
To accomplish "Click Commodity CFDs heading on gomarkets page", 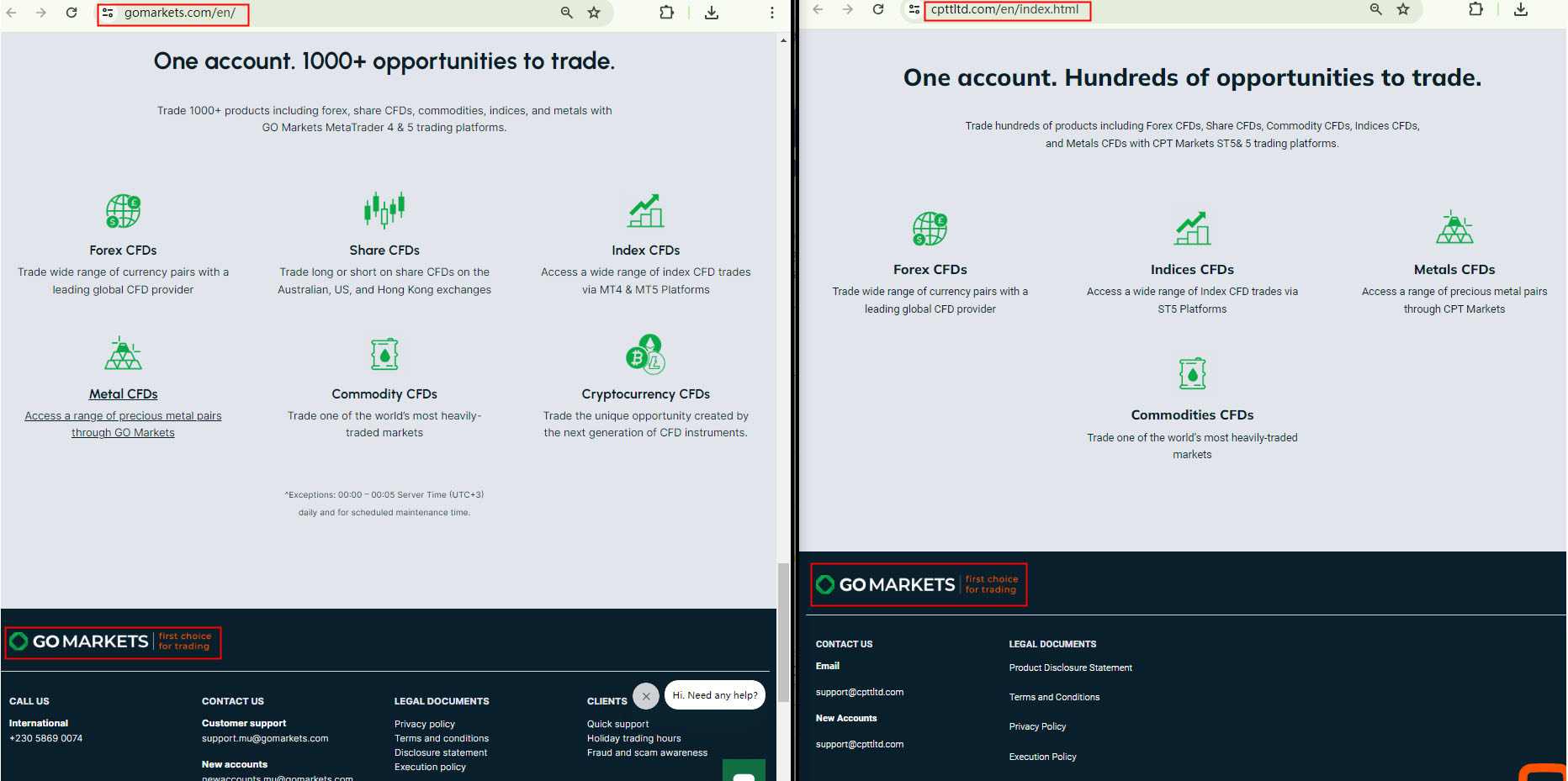I will pyautogui.click(x=384, y=394).
